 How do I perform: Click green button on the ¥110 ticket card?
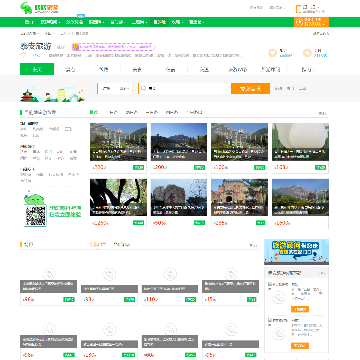pos(190,300)
